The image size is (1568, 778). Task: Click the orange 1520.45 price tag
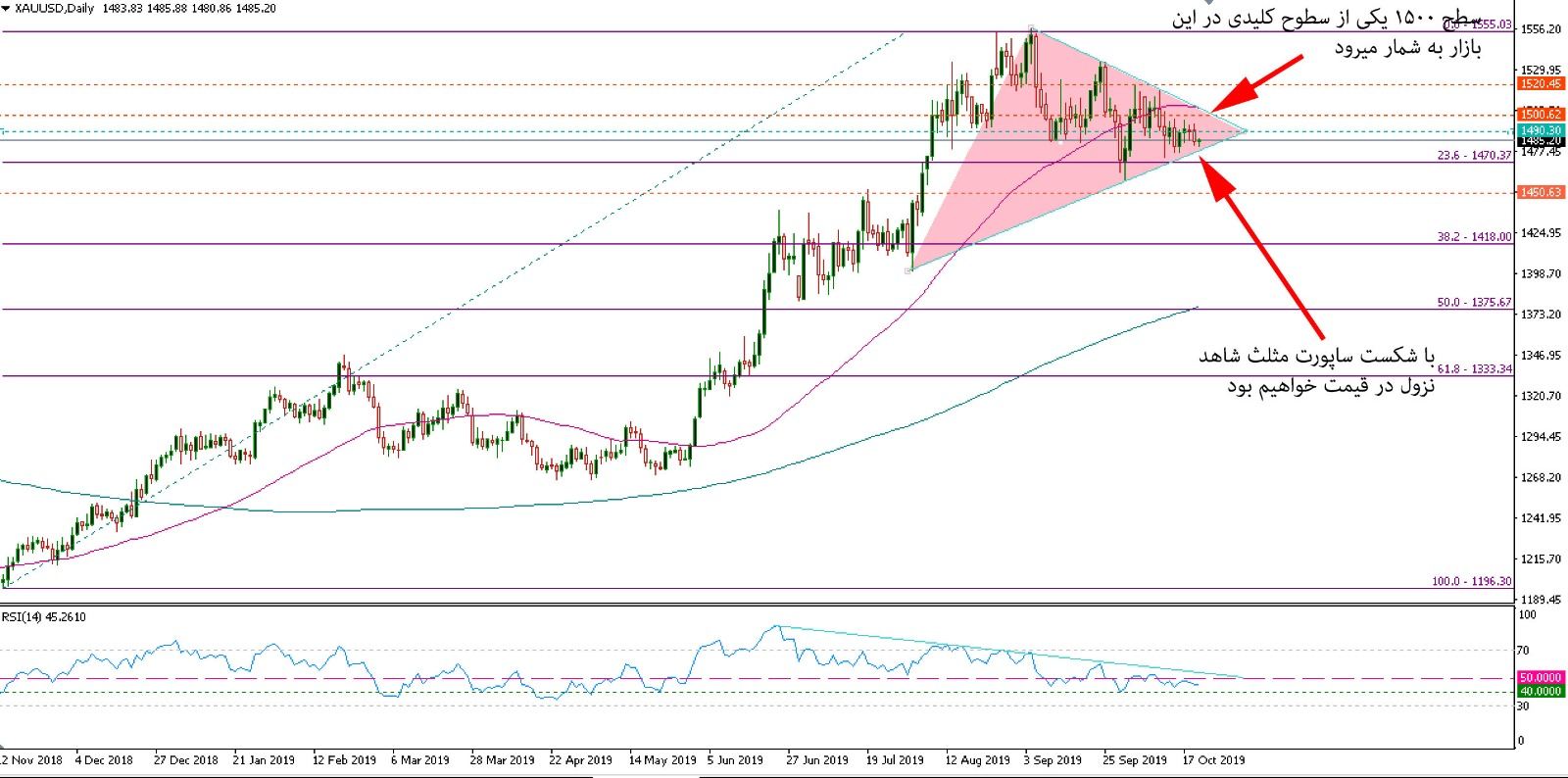1540,84
